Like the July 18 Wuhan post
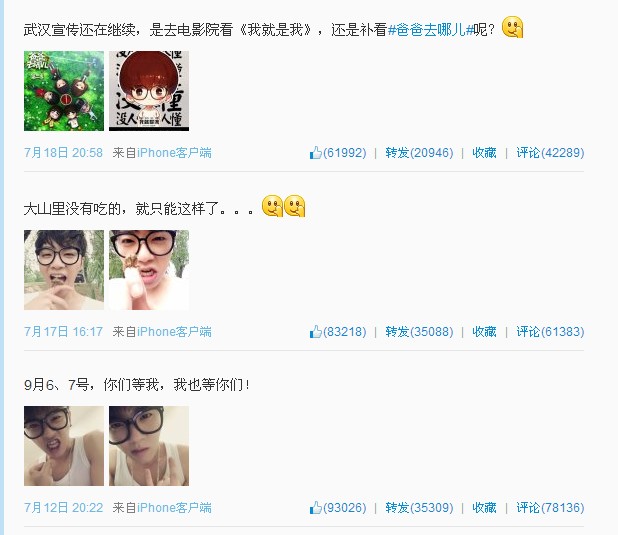Screen dimensions: 618x535 coord(338,153)
